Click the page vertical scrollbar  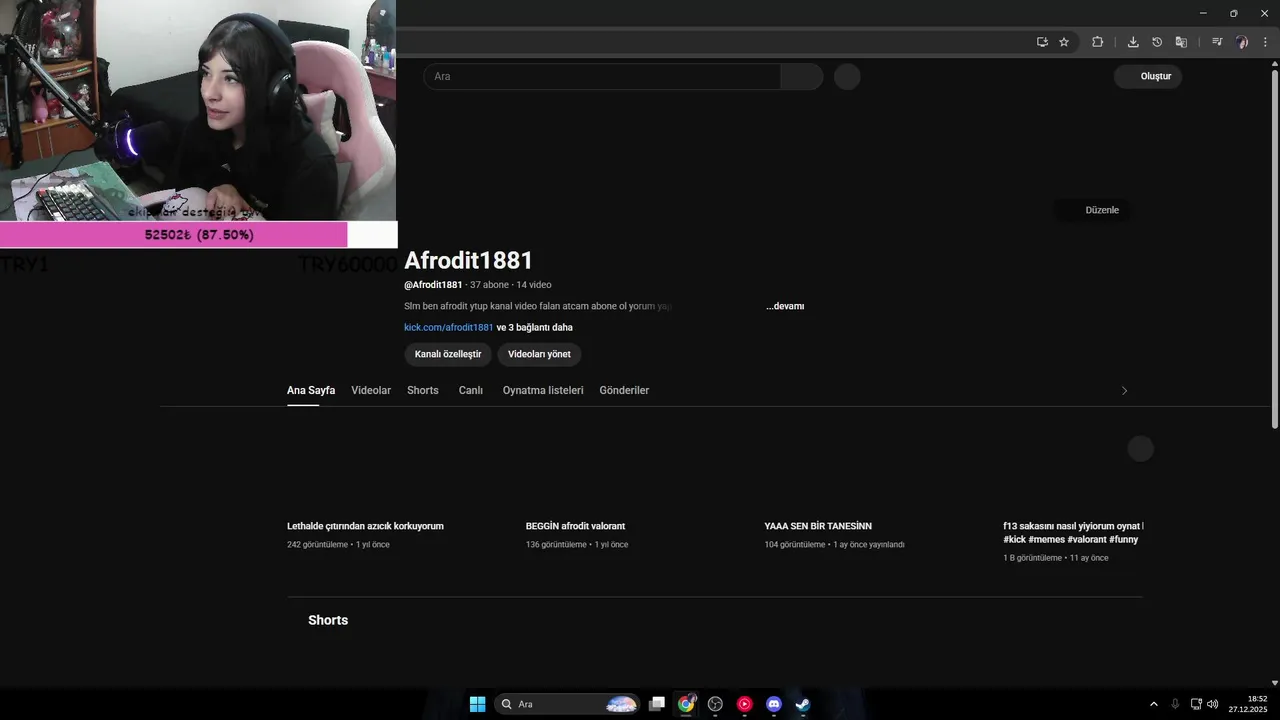(x=1275, y=250)
